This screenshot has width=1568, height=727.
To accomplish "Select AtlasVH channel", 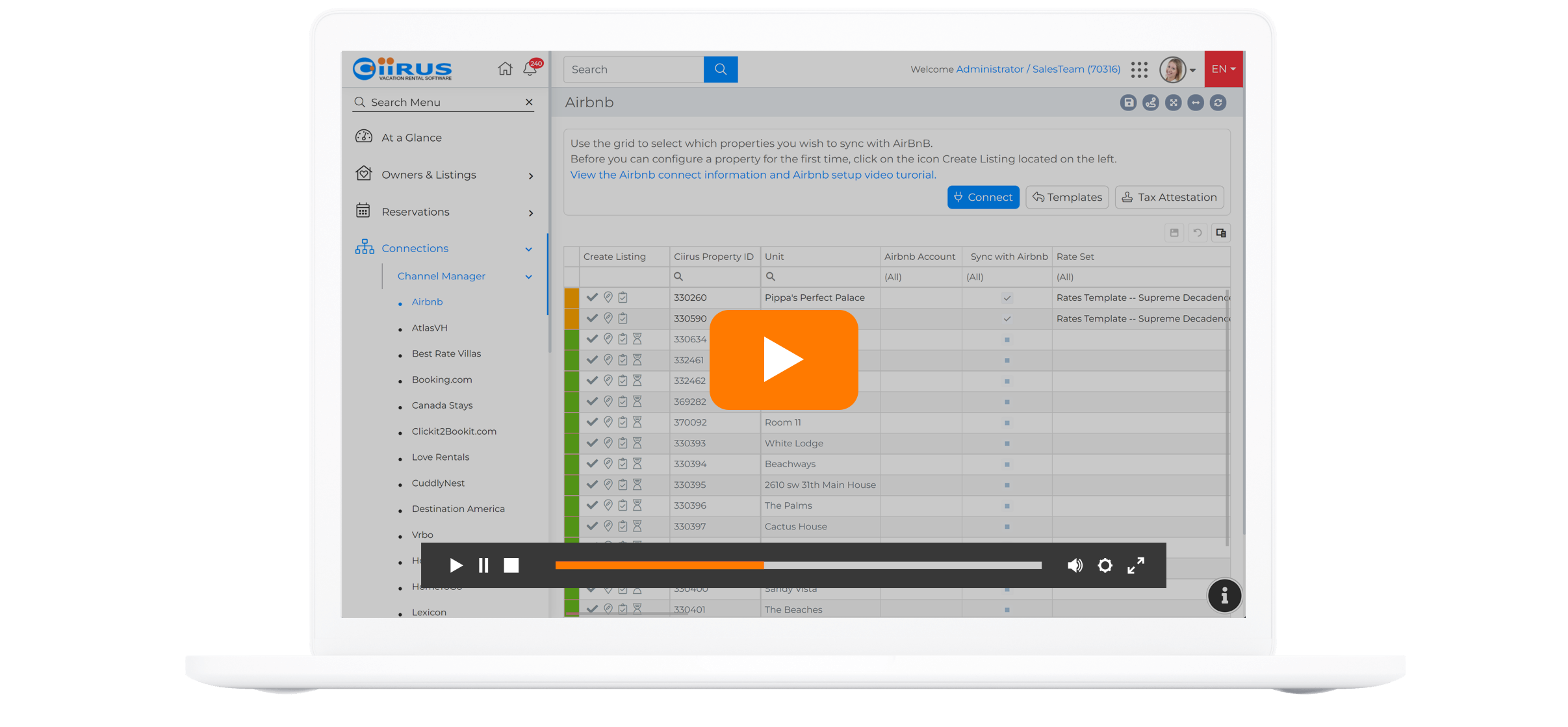I will pos(430,327).
